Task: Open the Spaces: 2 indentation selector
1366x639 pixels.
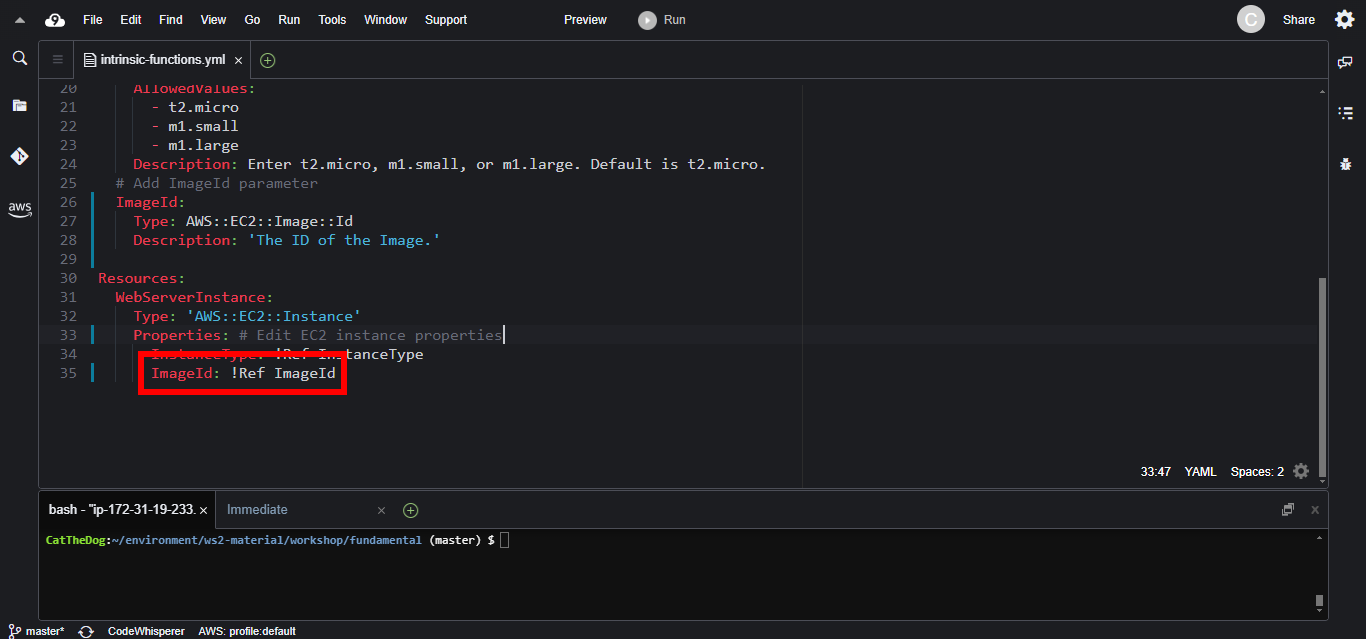Action: point(1257,471)
